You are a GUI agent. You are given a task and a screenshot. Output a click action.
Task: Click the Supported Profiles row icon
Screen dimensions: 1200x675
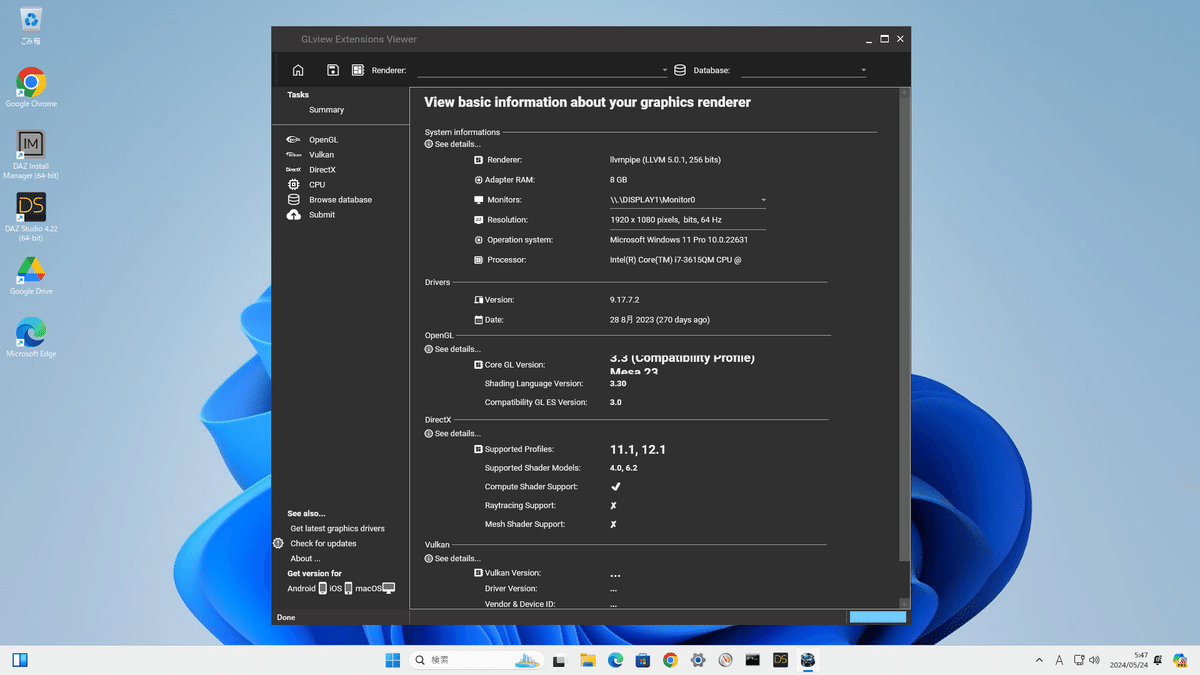click(478, 449)
